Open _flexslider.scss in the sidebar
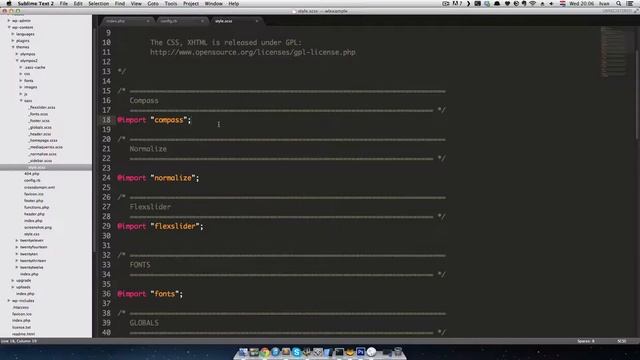 click(x=42, y=107)
